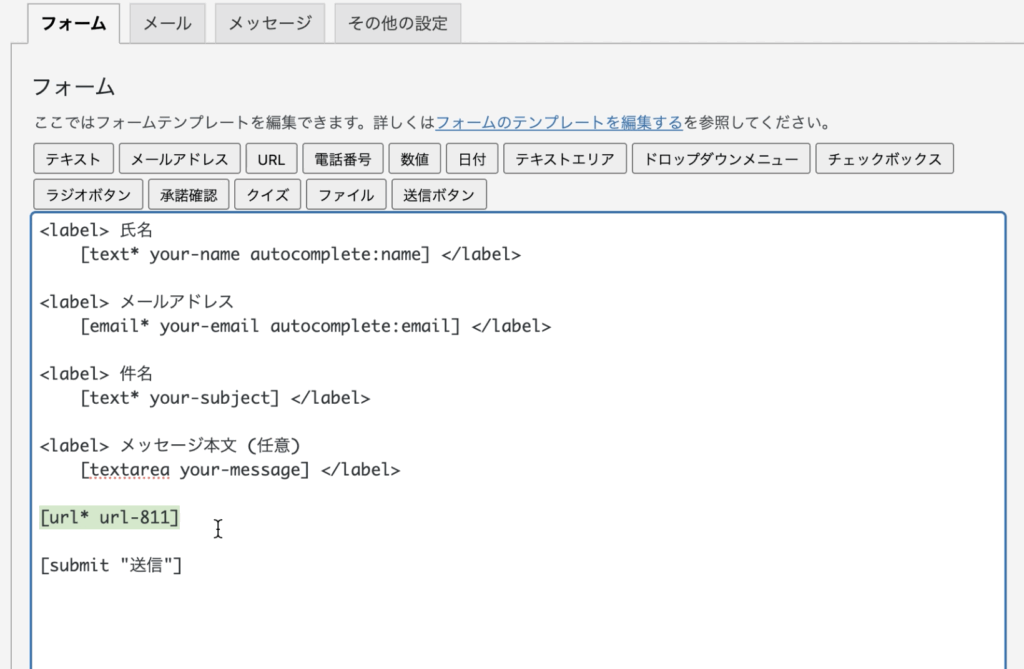Insert a ドロップダウンメニュー tag
Viewport: 1024px width, 669px height.
pos(721,159)
